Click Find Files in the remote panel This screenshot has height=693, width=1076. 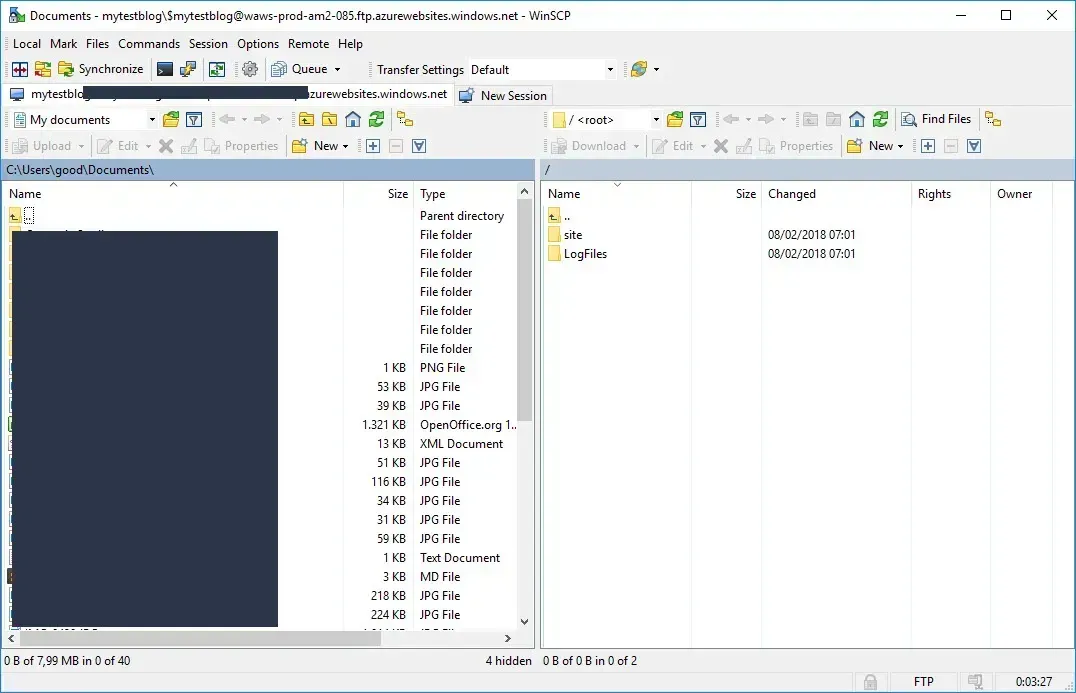pyautogui.click(x=936, y=118)
